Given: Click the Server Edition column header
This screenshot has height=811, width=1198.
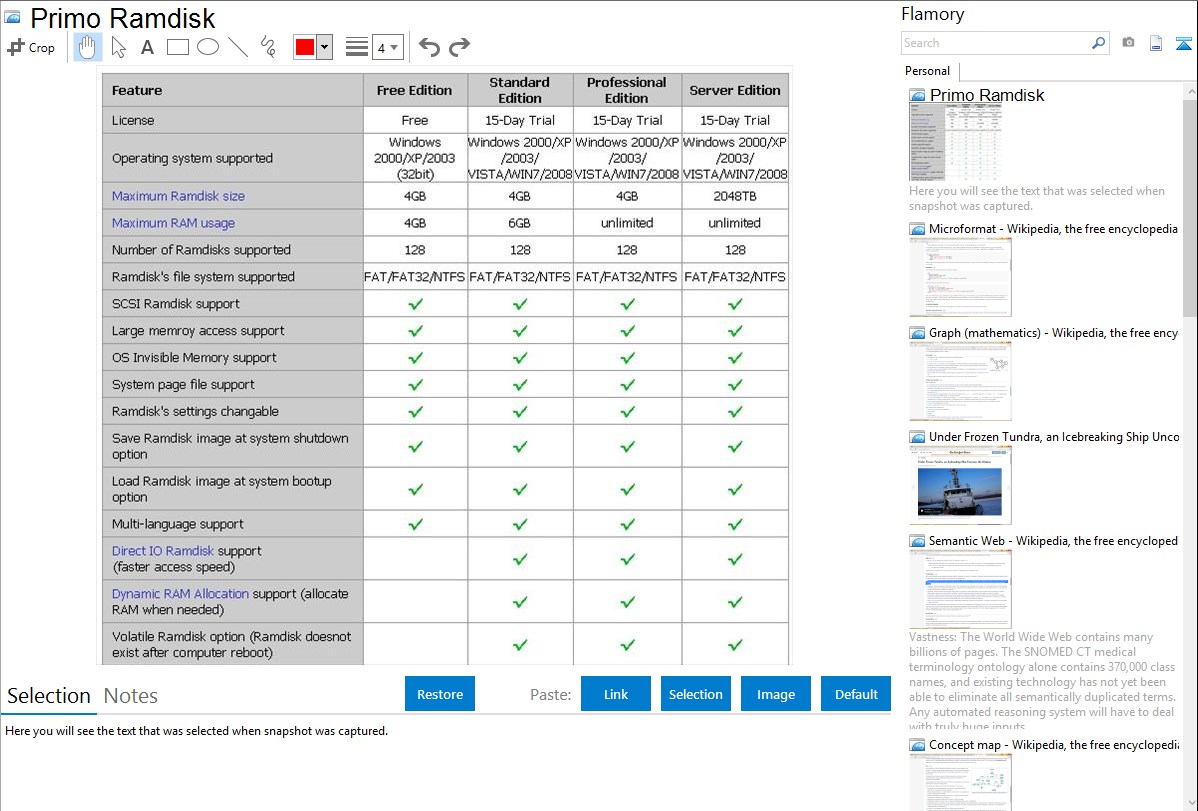Looking at the screenshot, I should (x=735, y=90).
